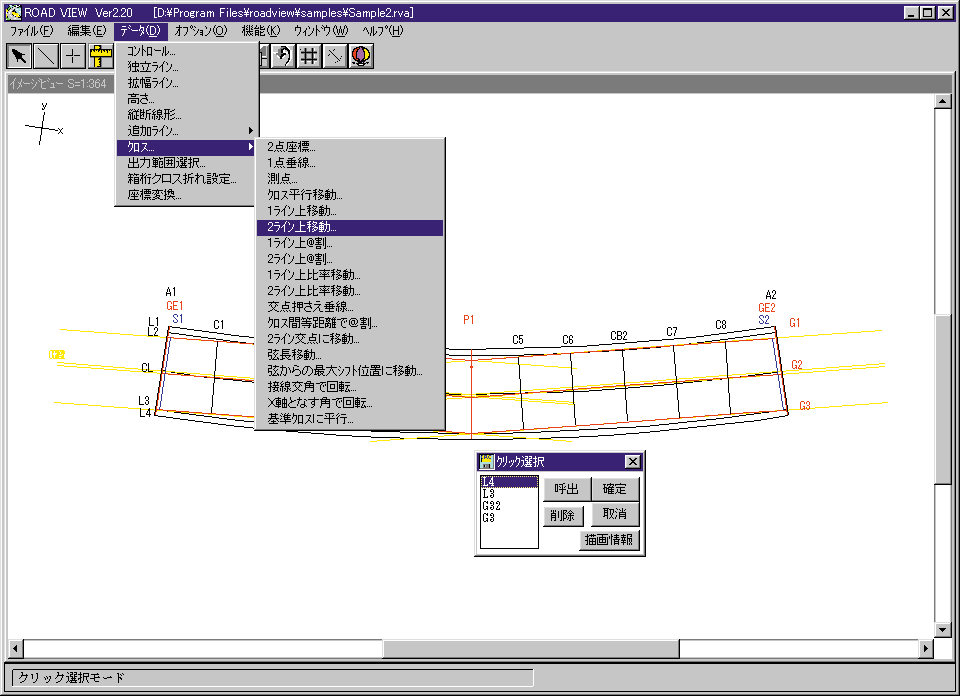Select 2ライン上比率移動... entry
The width and height of the screenshot is (960, 696).
point(350,291)
